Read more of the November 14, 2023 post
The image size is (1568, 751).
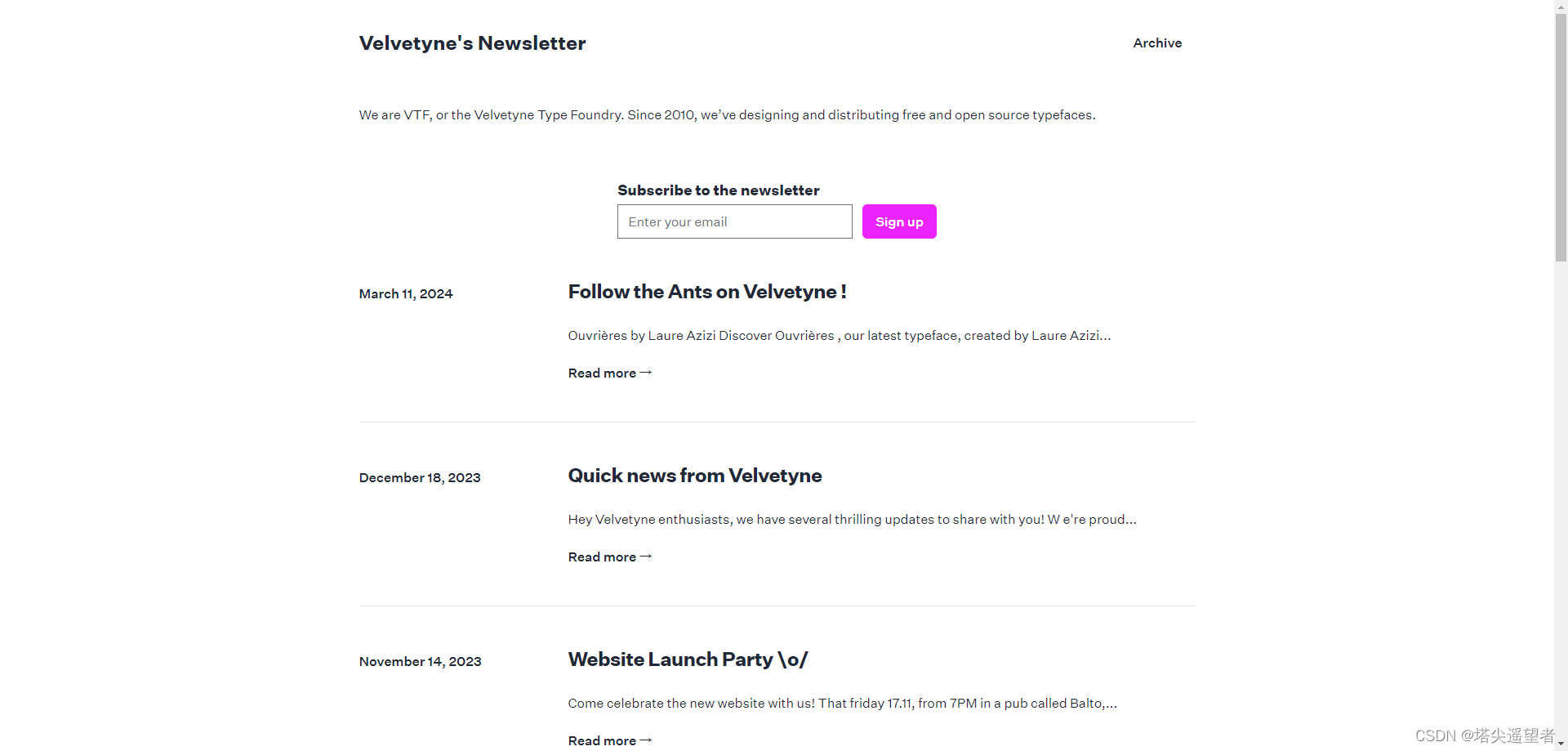point(610,740)
